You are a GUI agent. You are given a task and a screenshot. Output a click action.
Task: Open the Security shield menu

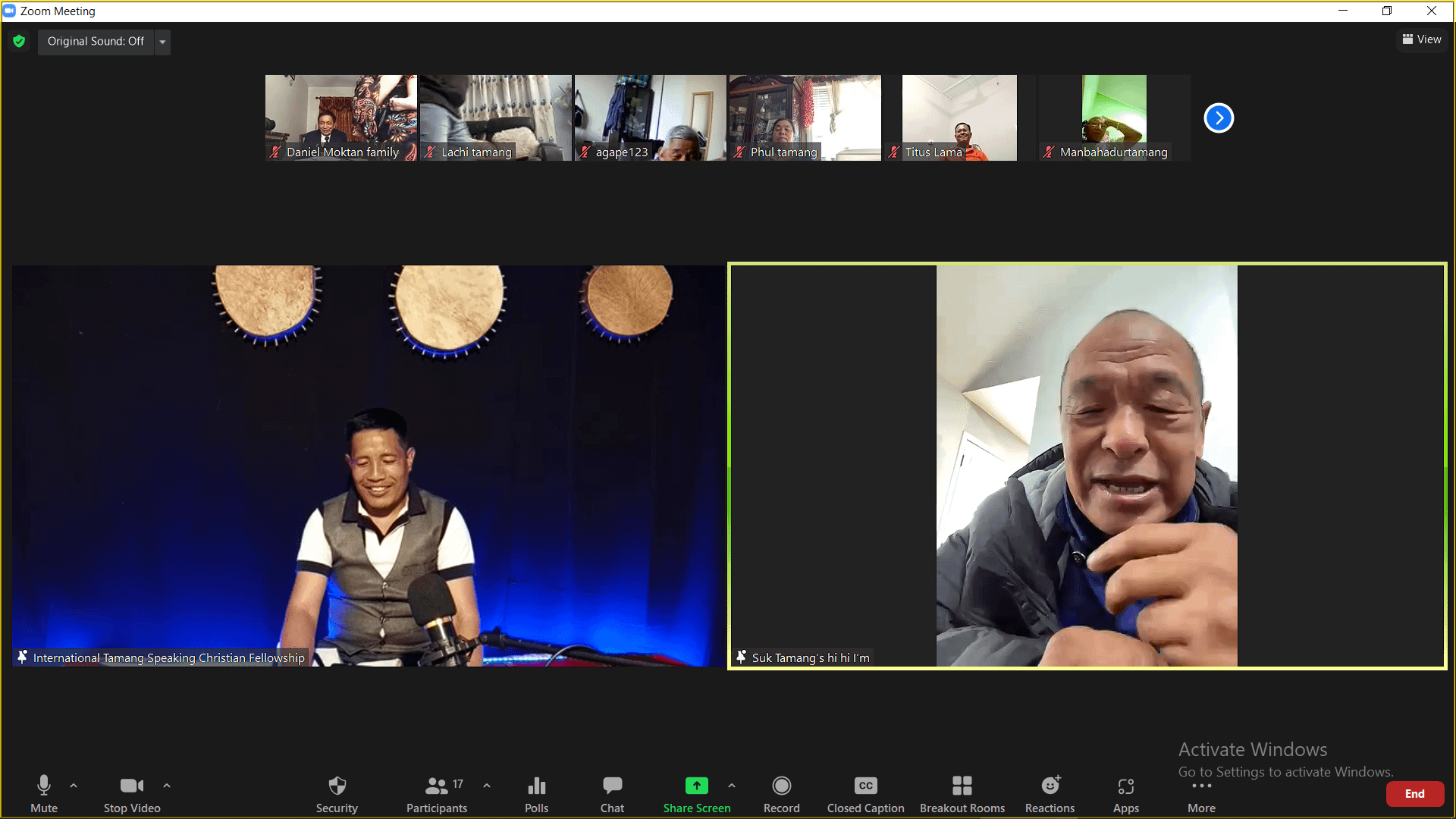tap(337, 793)
